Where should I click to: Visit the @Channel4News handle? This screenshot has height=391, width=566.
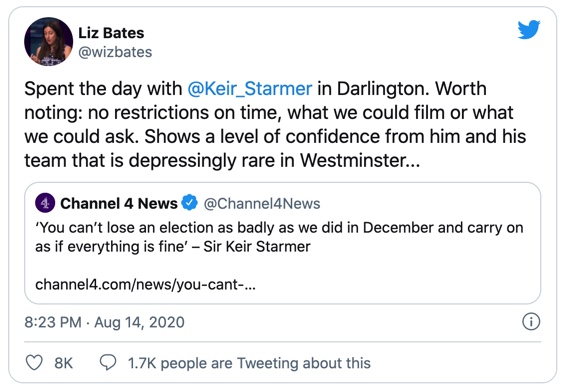262,204
